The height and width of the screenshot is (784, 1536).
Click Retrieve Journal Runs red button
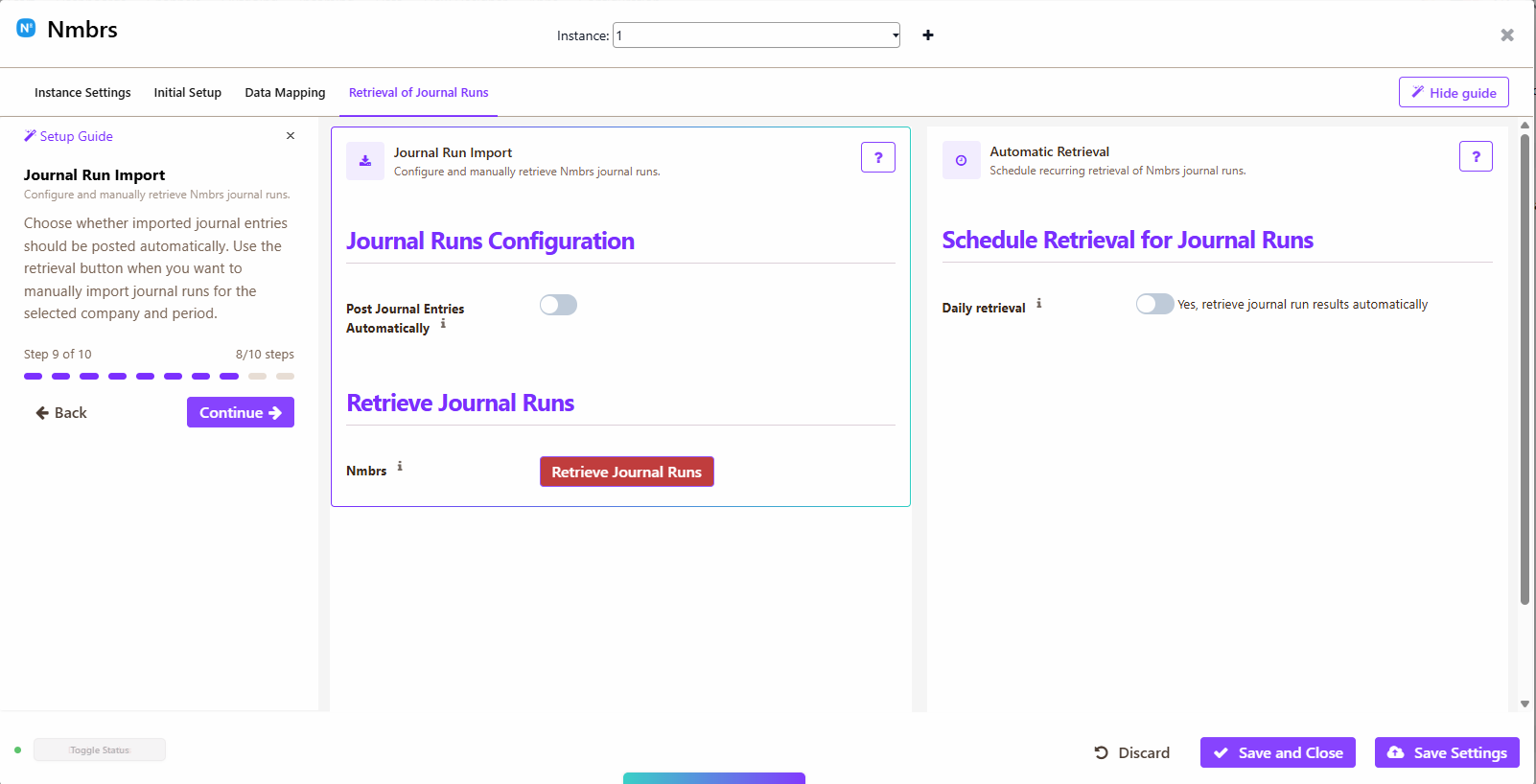point(627,472)
